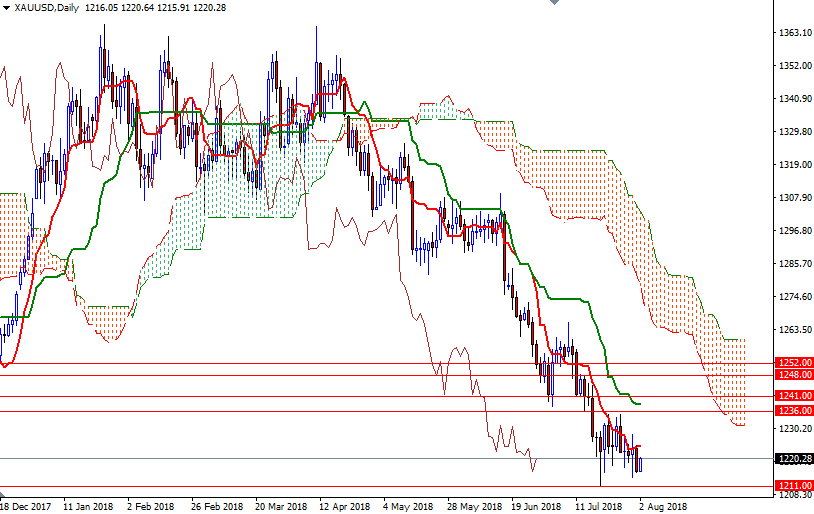This screenshot has width=814, height=514.
Task: Click the red 1252.00 price level label
Action: [794, 363]
